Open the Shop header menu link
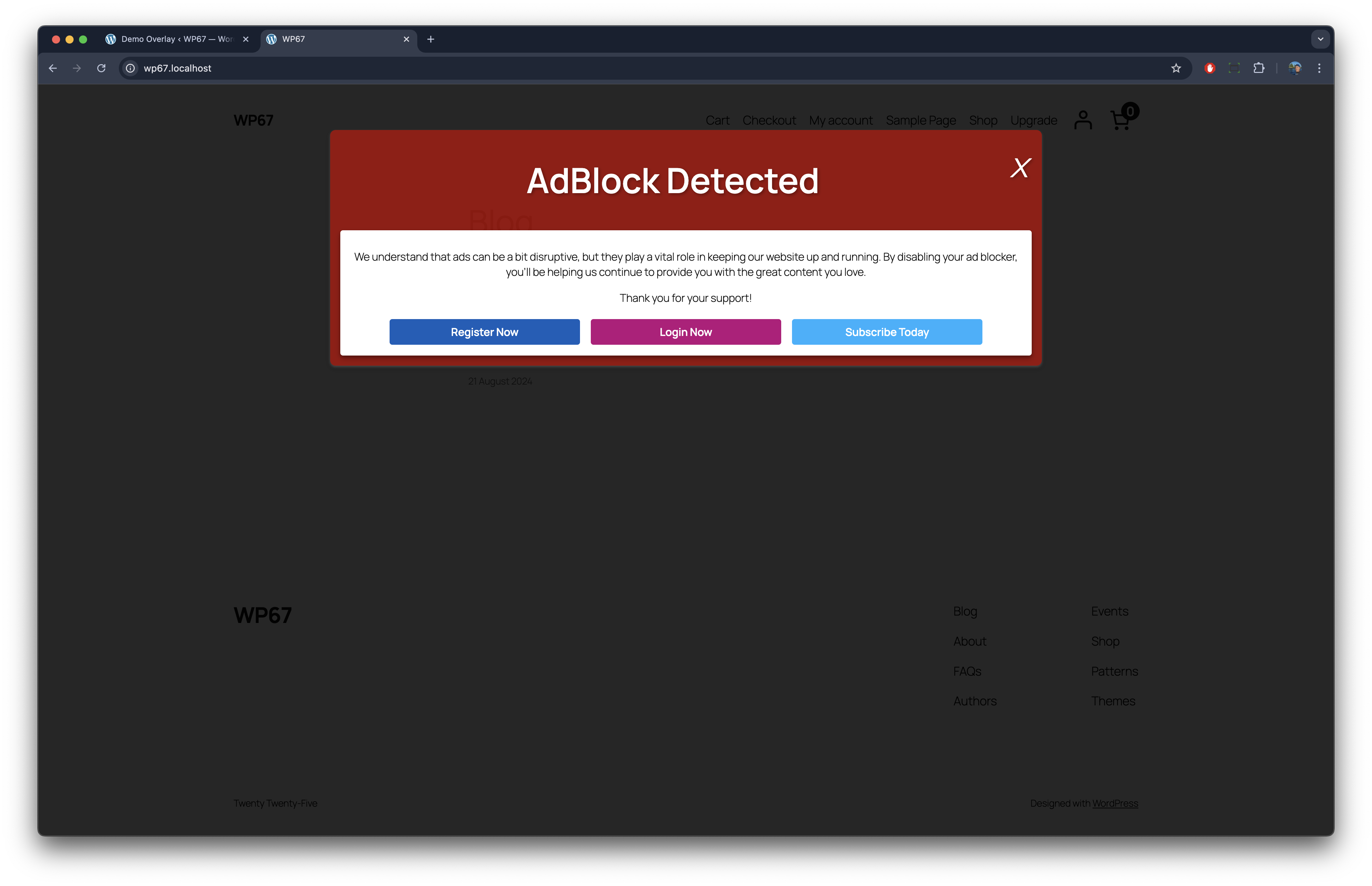Viewport: 1372px width, 886px height. click(x=983, y=120)
